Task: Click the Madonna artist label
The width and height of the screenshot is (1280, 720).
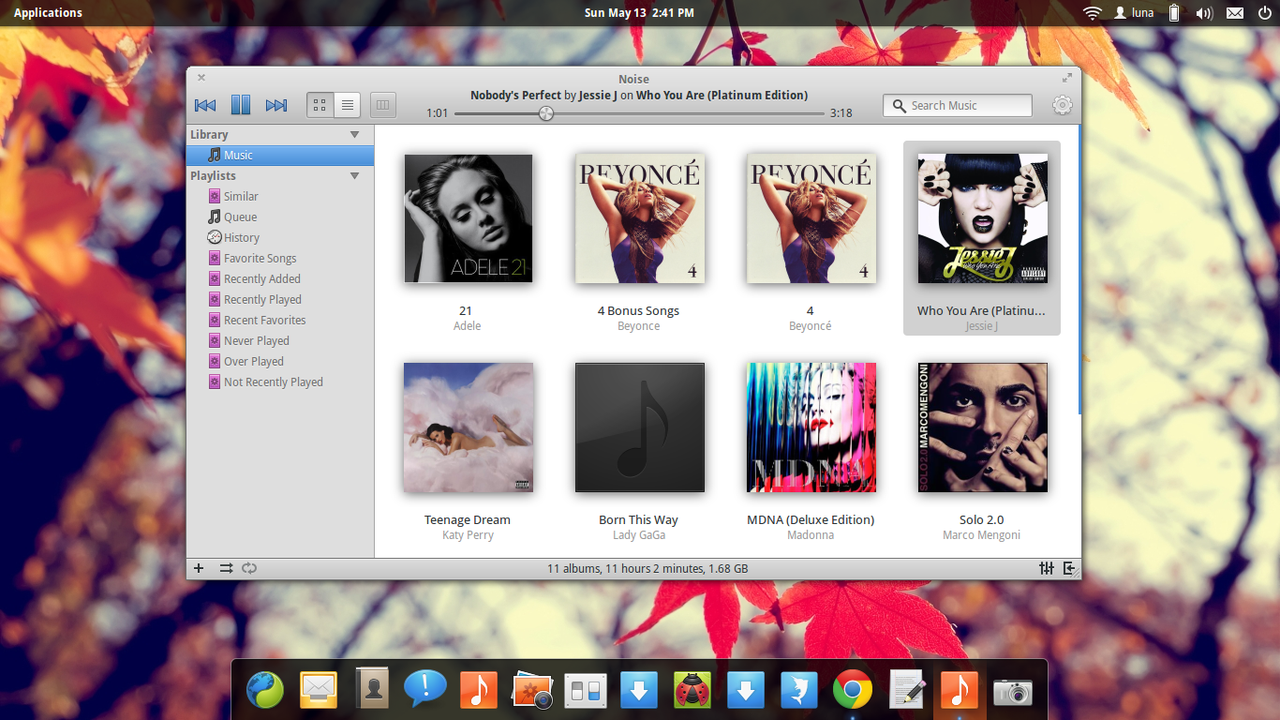Action: (810, 535)
